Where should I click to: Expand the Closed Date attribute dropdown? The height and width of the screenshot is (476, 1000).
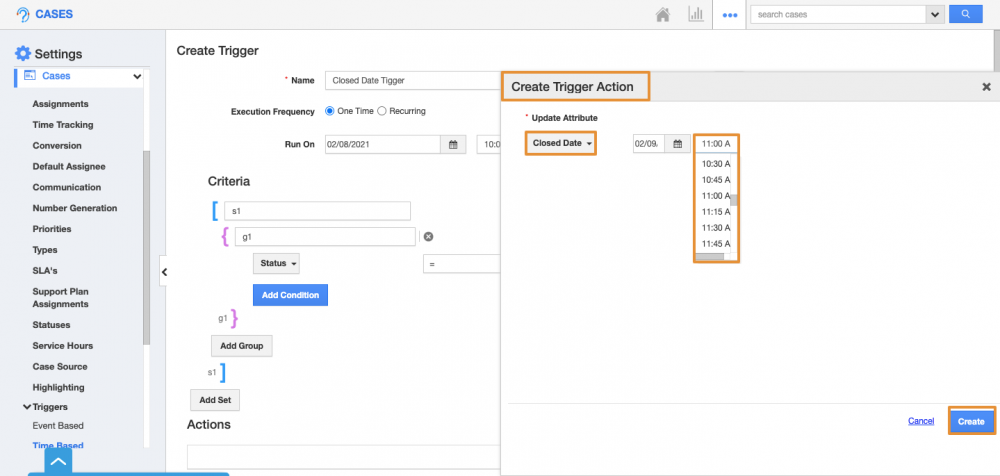pos(562,143)
